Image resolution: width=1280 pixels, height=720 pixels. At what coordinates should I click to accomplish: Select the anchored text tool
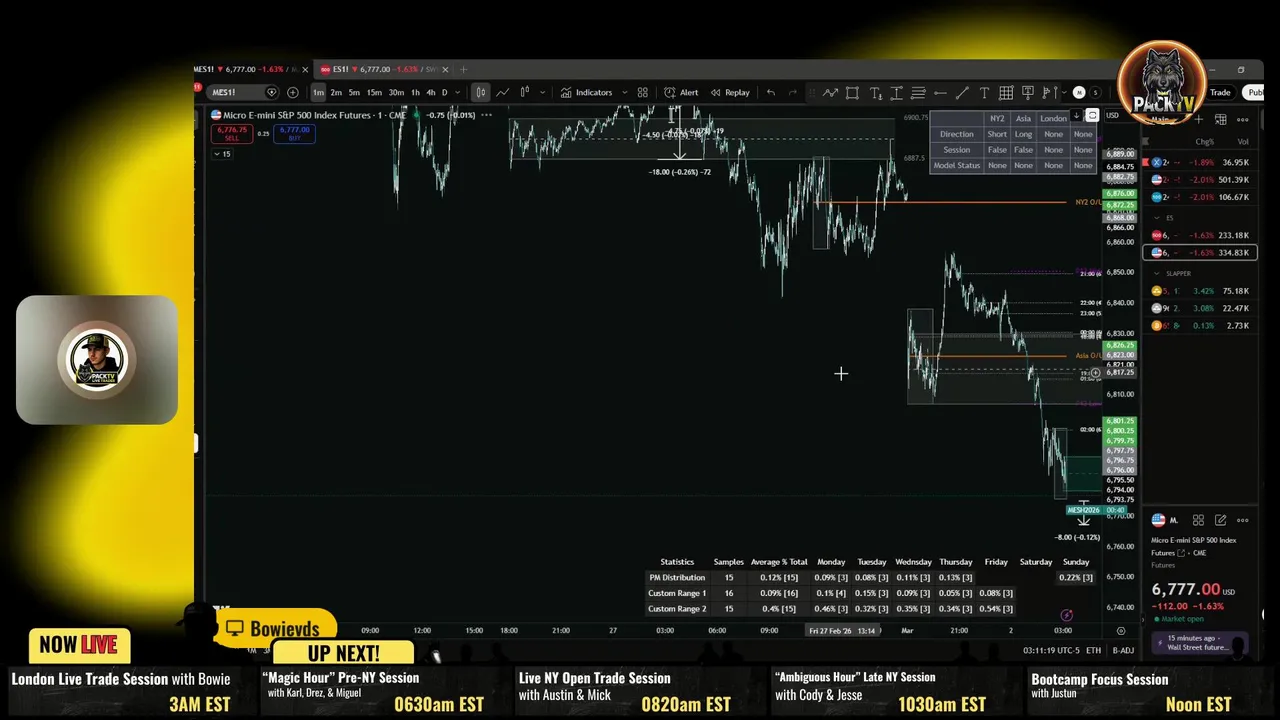875,92
